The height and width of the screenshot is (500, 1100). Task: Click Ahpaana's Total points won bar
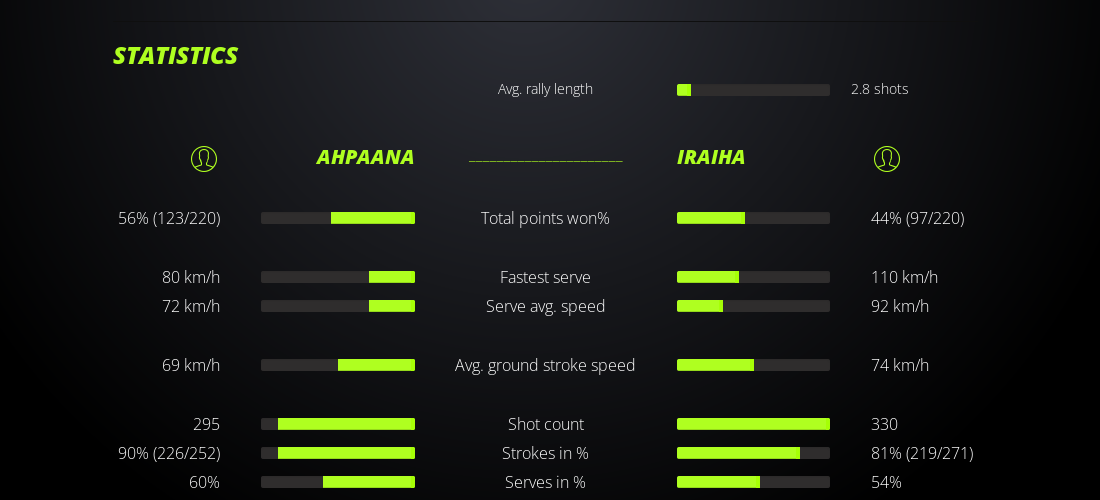[x=338, y=218]
